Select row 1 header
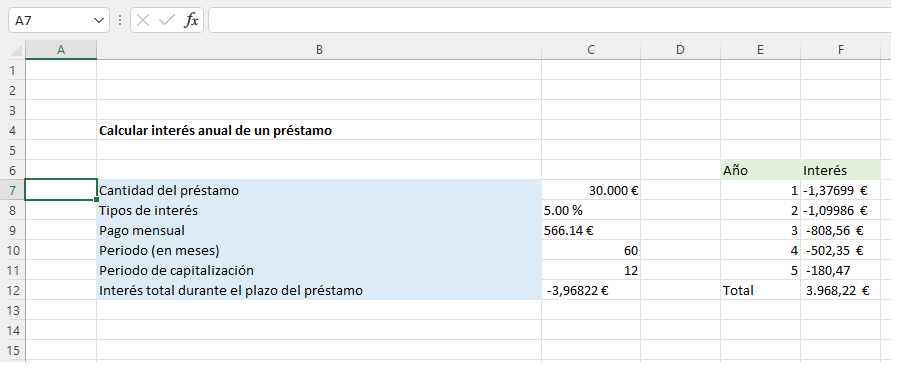902x372 pixels. pyautogui.click(x=13, y=70)
